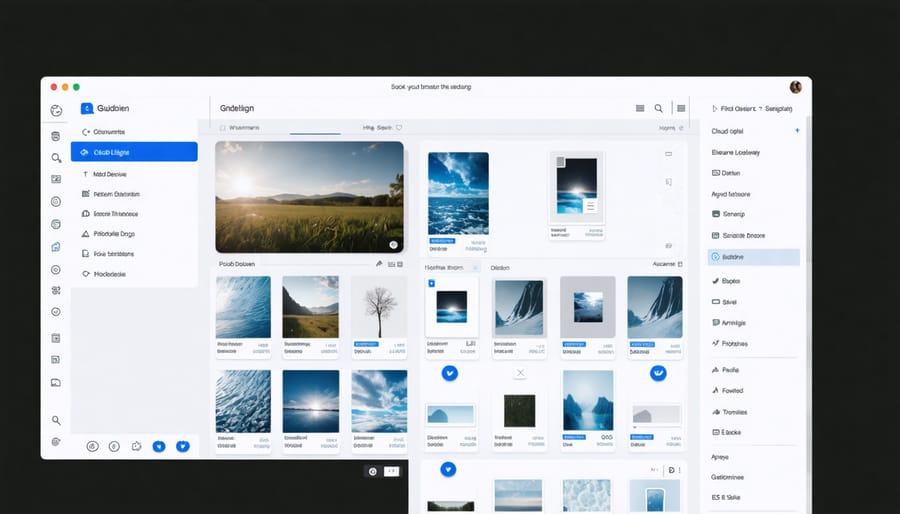Click the header search magnifier icon
This screenshot has height=514, width=900.
coord(658,108)
